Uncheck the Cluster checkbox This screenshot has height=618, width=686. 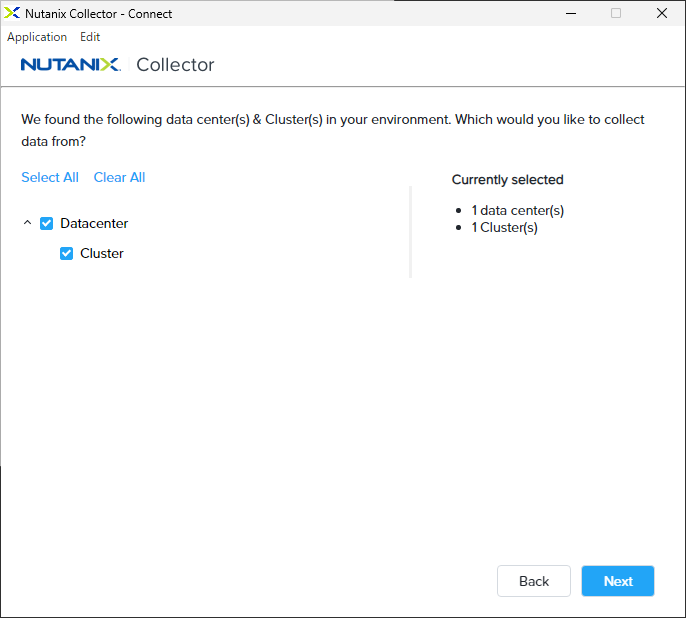coord(66,253)
